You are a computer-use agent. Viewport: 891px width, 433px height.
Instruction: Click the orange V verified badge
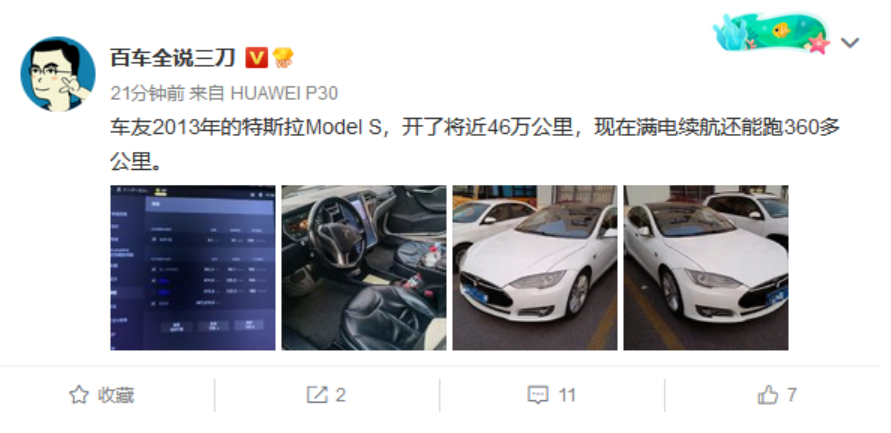pyautogui.click(x=256, y=57)
